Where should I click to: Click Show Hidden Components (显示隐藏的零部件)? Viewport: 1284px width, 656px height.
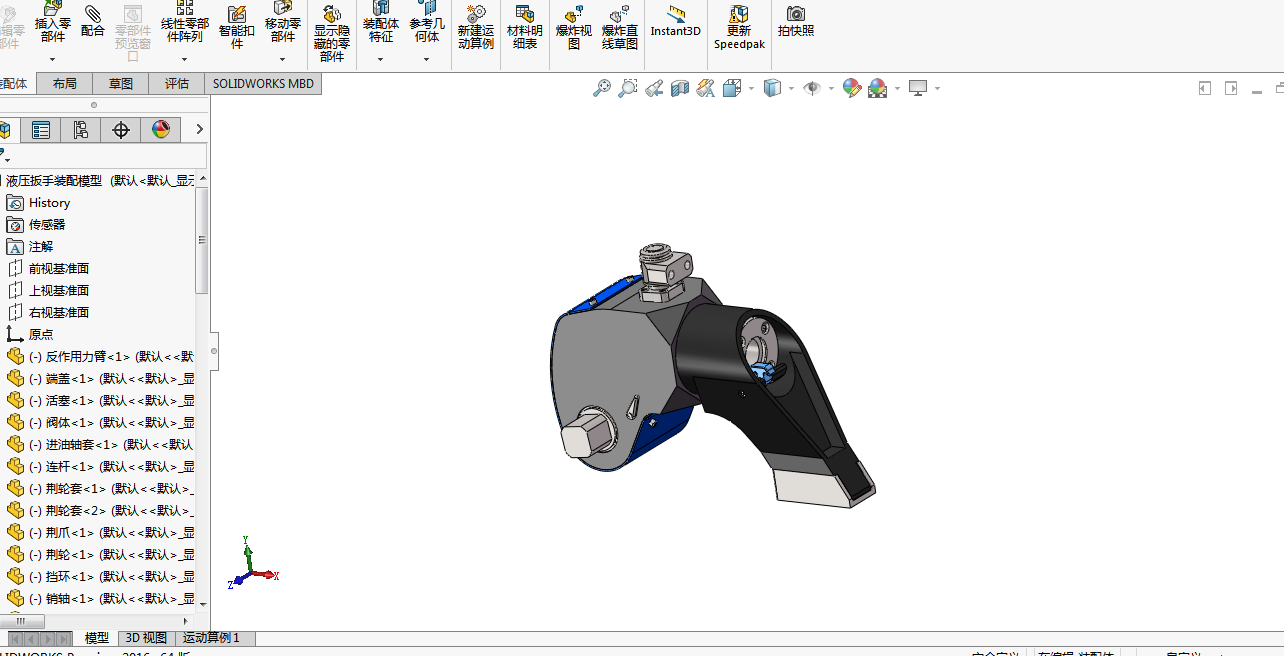(x=332, y=32)
